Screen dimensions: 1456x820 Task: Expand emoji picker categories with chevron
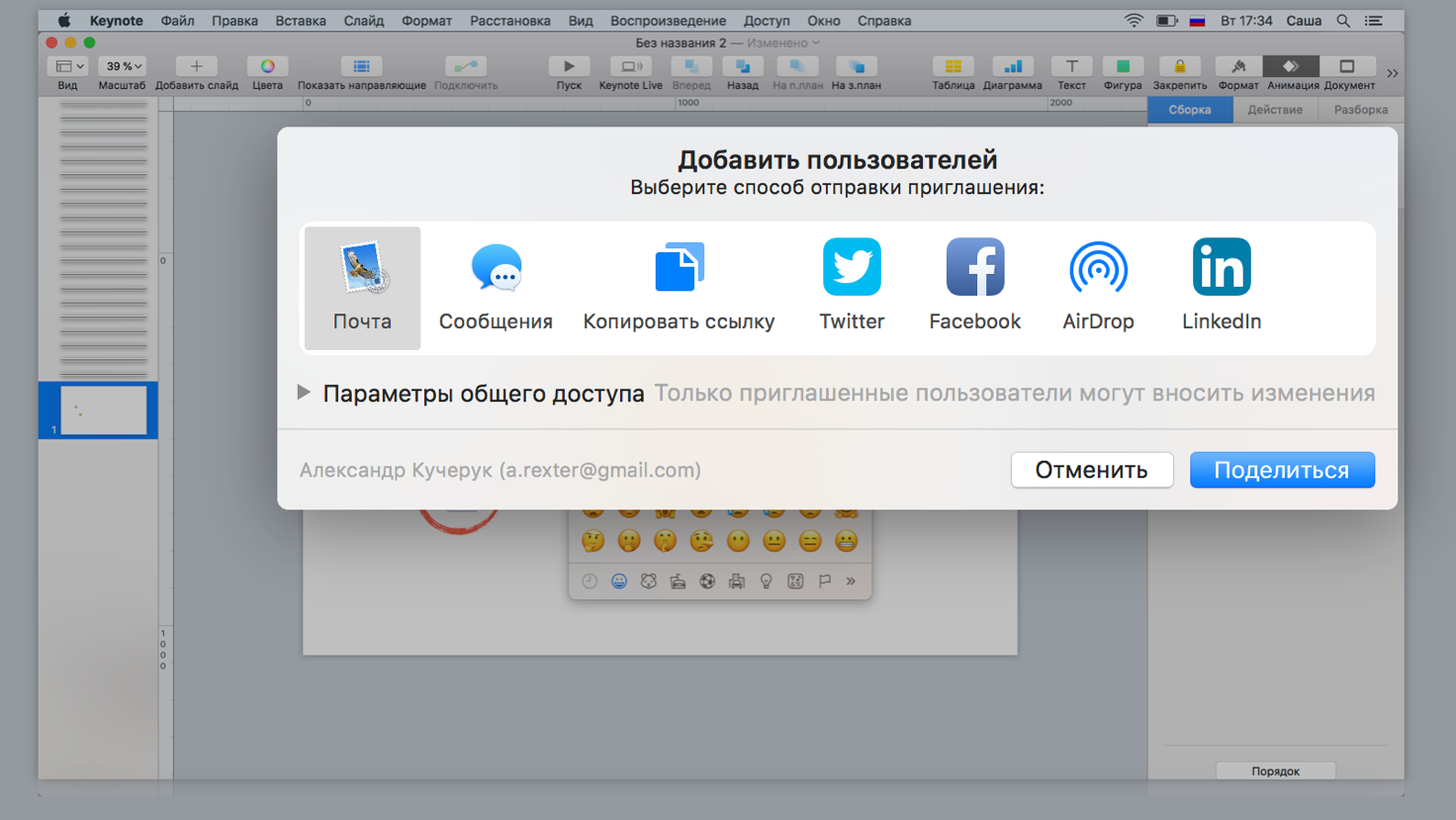851,582
